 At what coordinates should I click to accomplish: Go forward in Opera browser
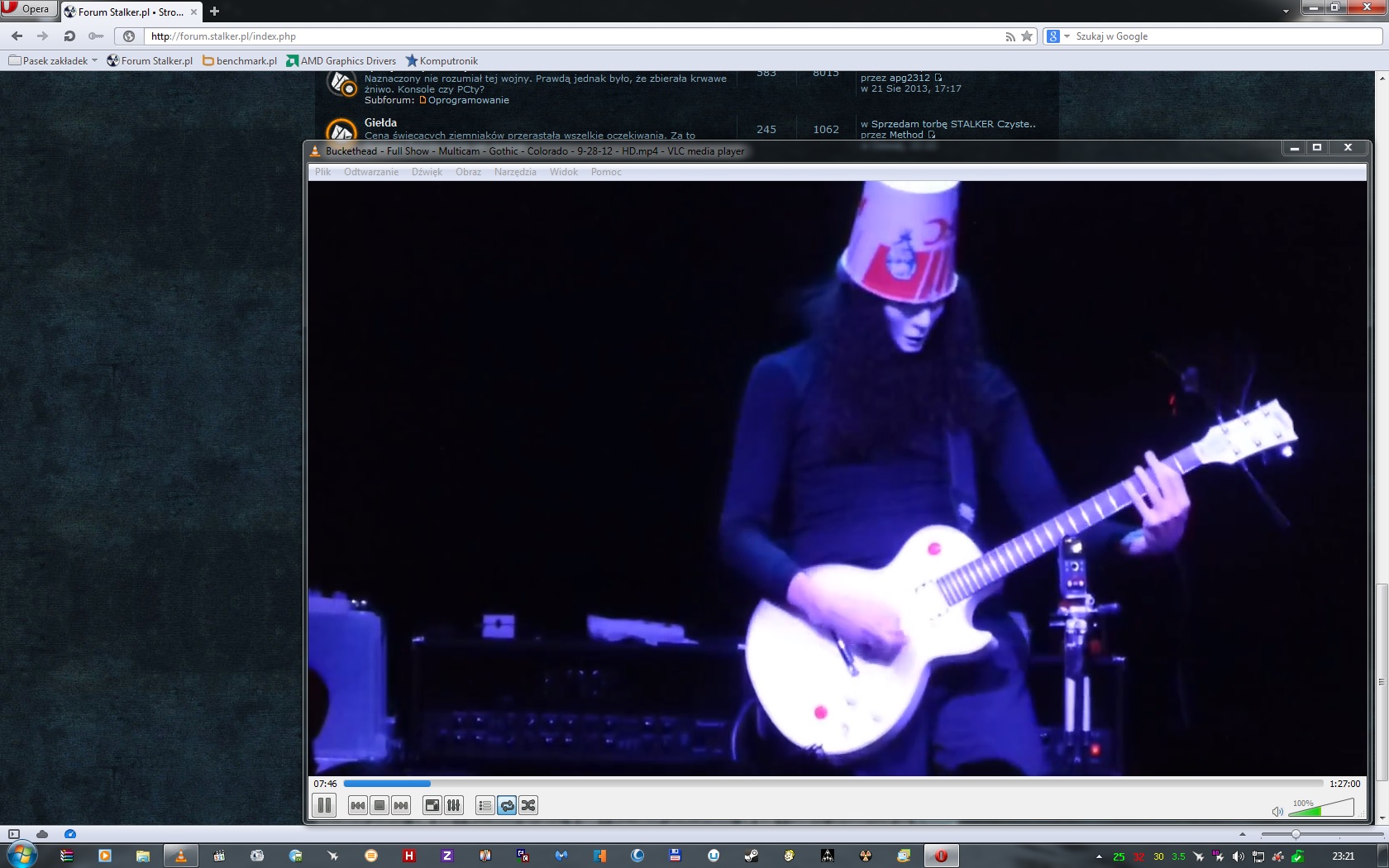43,36
